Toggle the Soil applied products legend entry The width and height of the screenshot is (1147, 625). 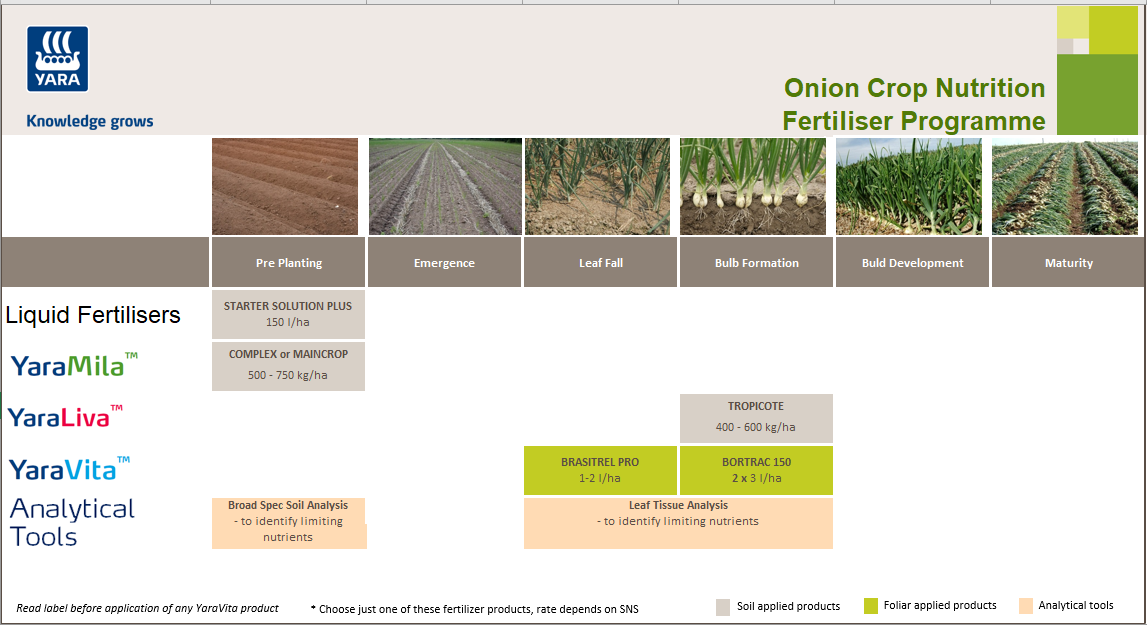[x=779, y=606]
